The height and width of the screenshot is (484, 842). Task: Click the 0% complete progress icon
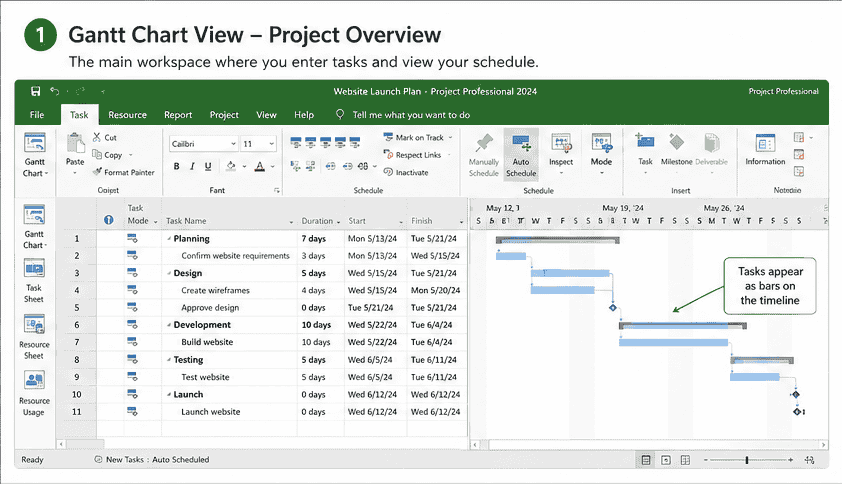click(x=295, y=142)
